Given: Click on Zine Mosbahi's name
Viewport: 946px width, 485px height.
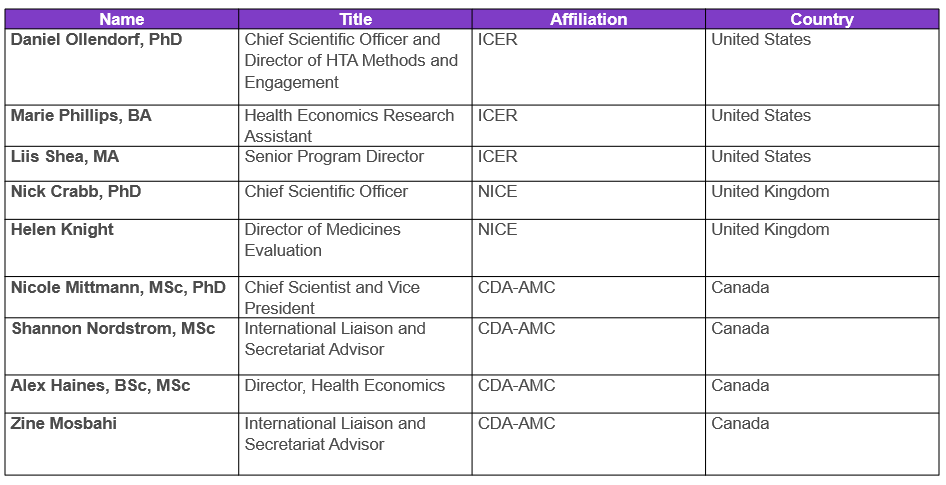Looking at the screenshot, I should pos(64,424).
